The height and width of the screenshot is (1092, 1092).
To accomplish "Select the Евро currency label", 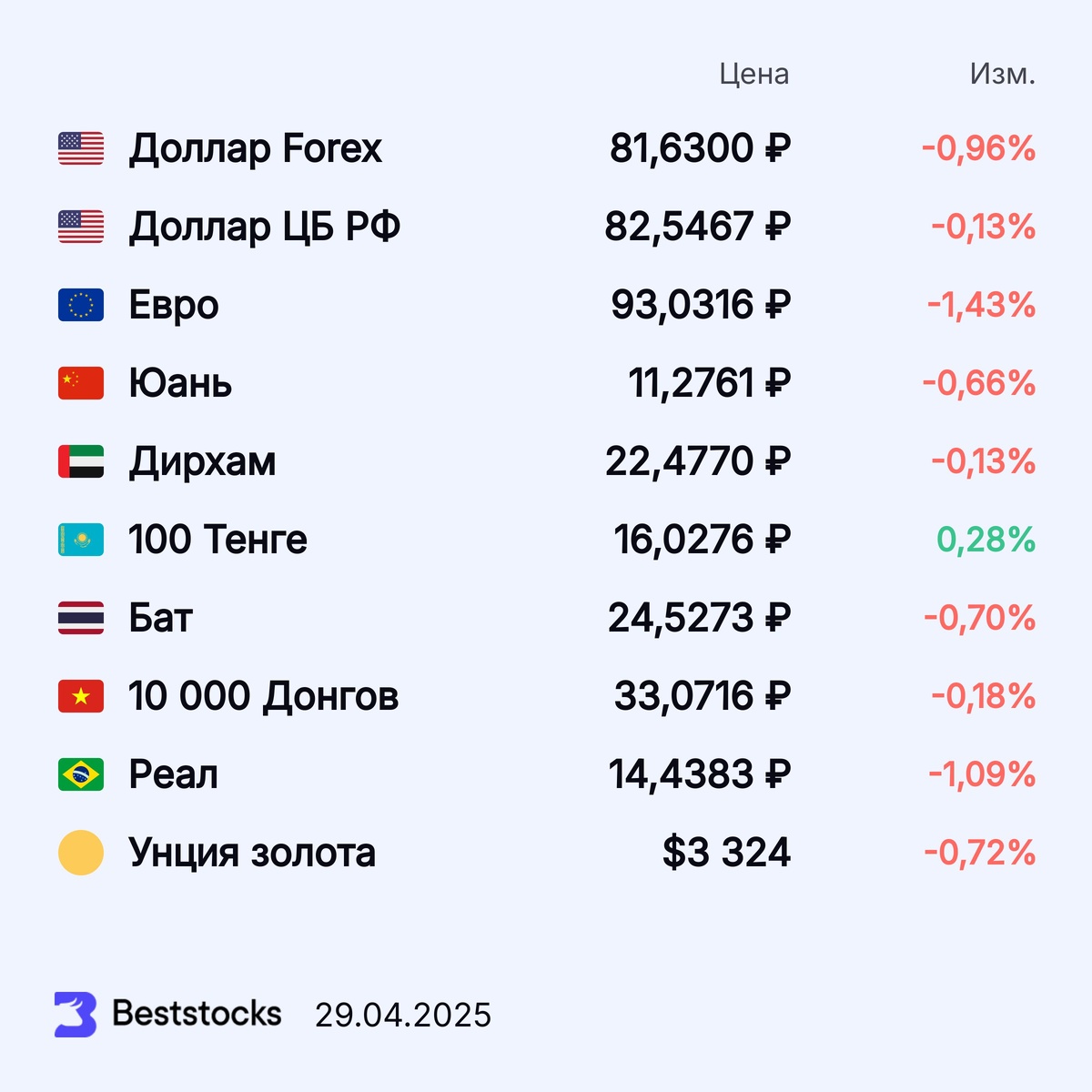I will coord(174,306).
